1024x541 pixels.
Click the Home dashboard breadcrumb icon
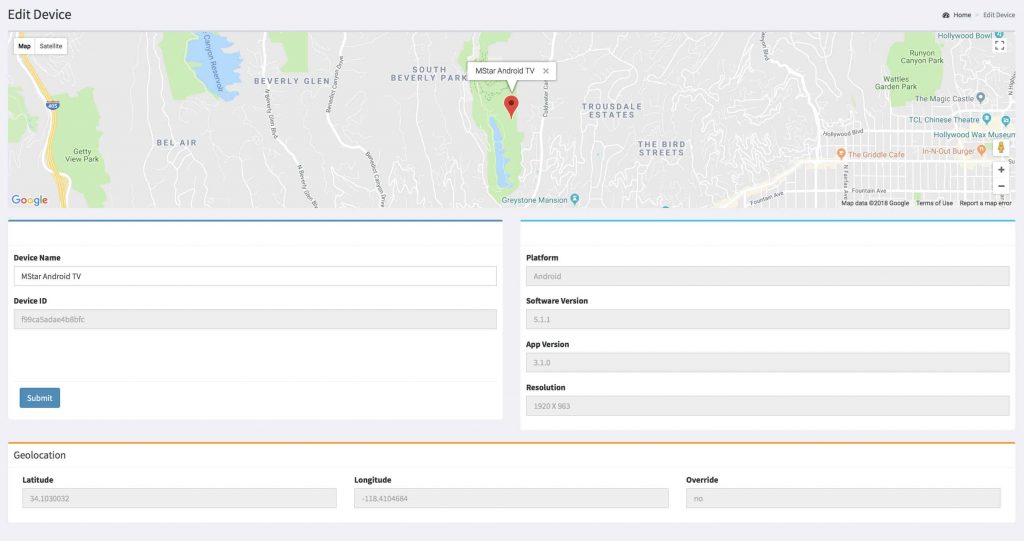pos(945,15)
